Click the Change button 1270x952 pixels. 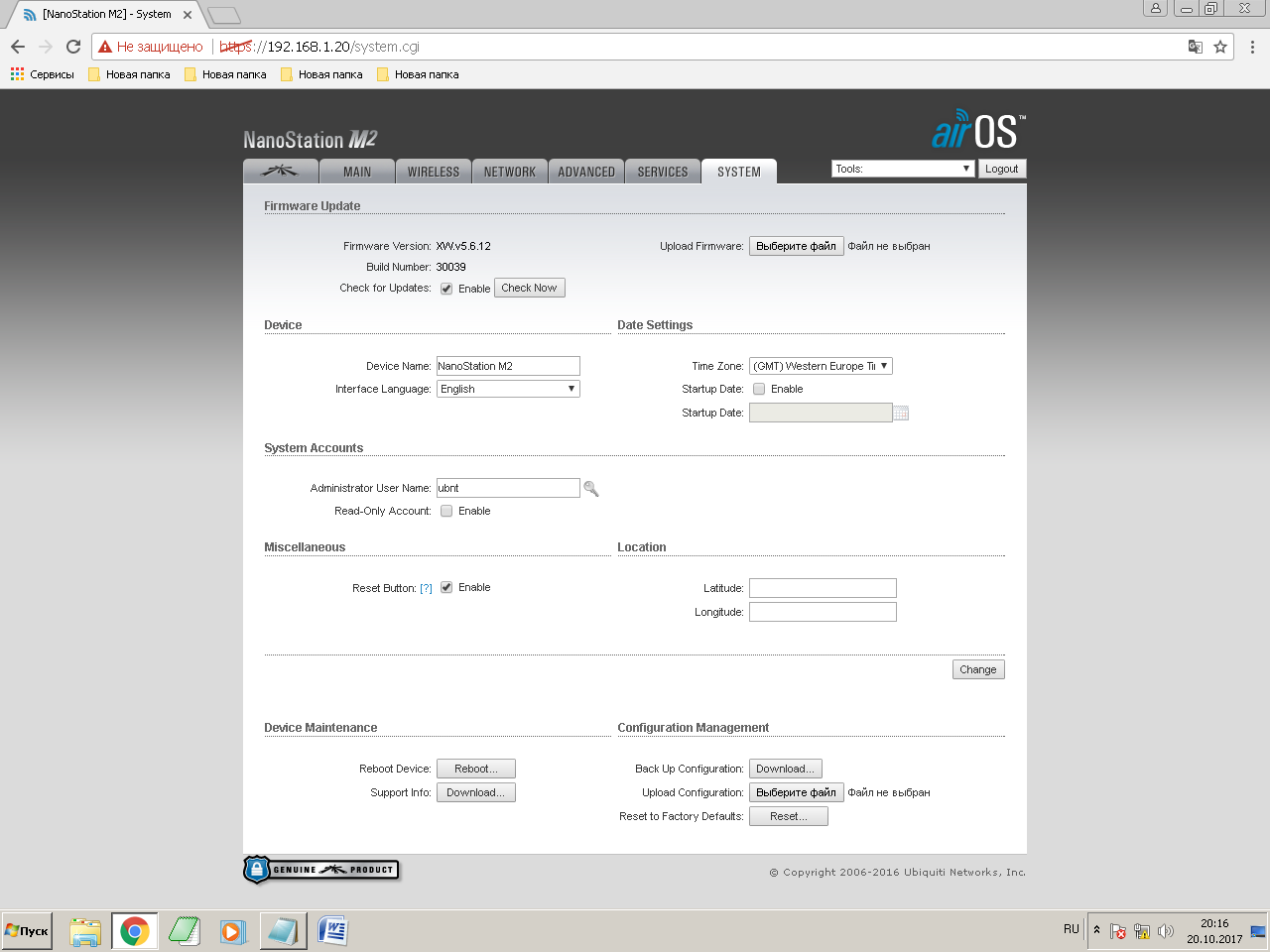[978, 669]
